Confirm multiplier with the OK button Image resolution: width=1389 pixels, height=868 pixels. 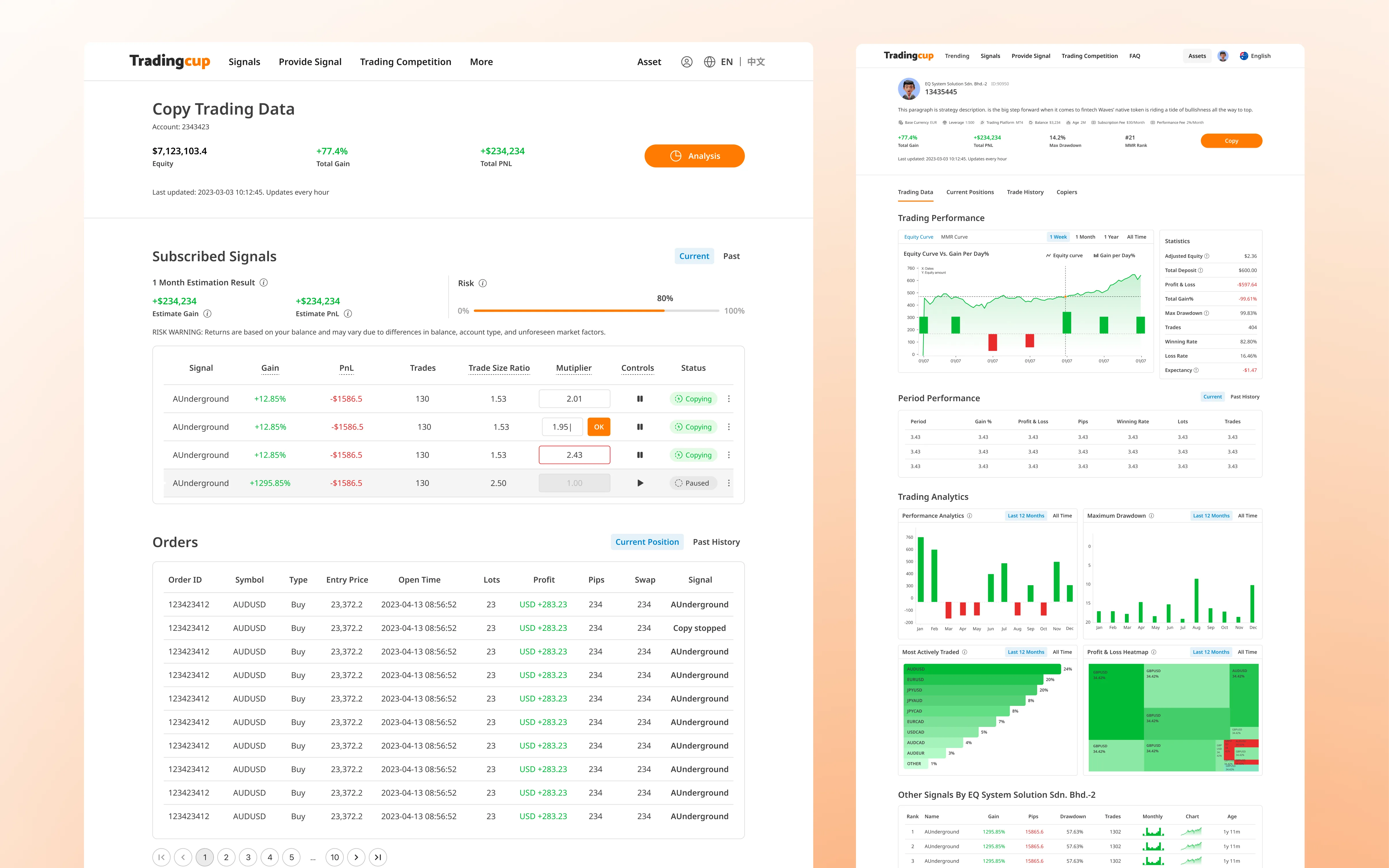click(x=599, y=426)
